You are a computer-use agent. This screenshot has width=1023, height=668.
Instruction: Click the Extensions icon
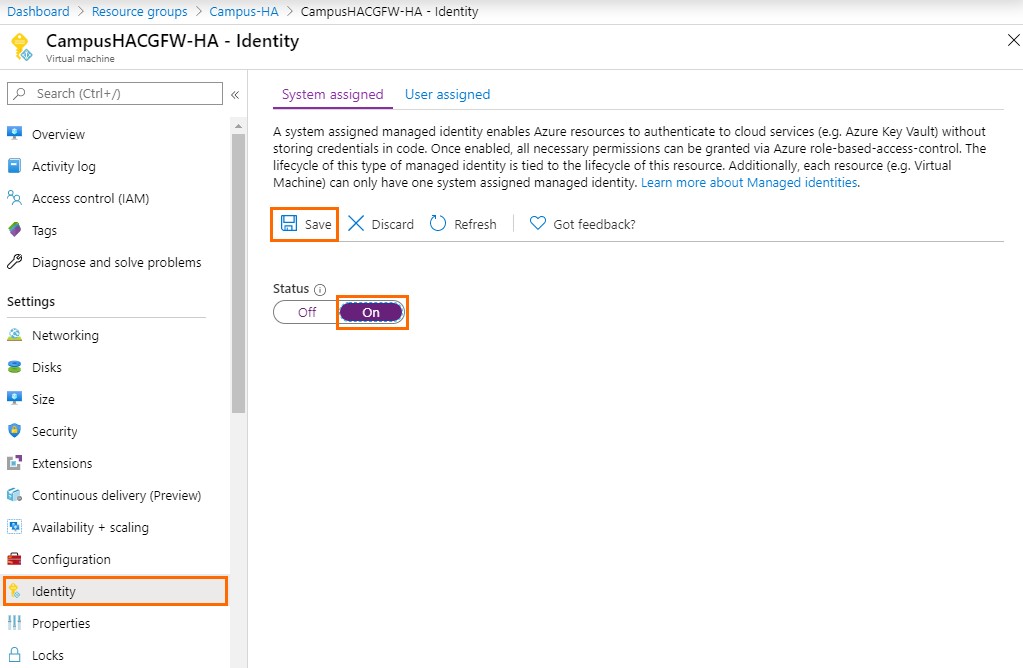pos(14,463)
